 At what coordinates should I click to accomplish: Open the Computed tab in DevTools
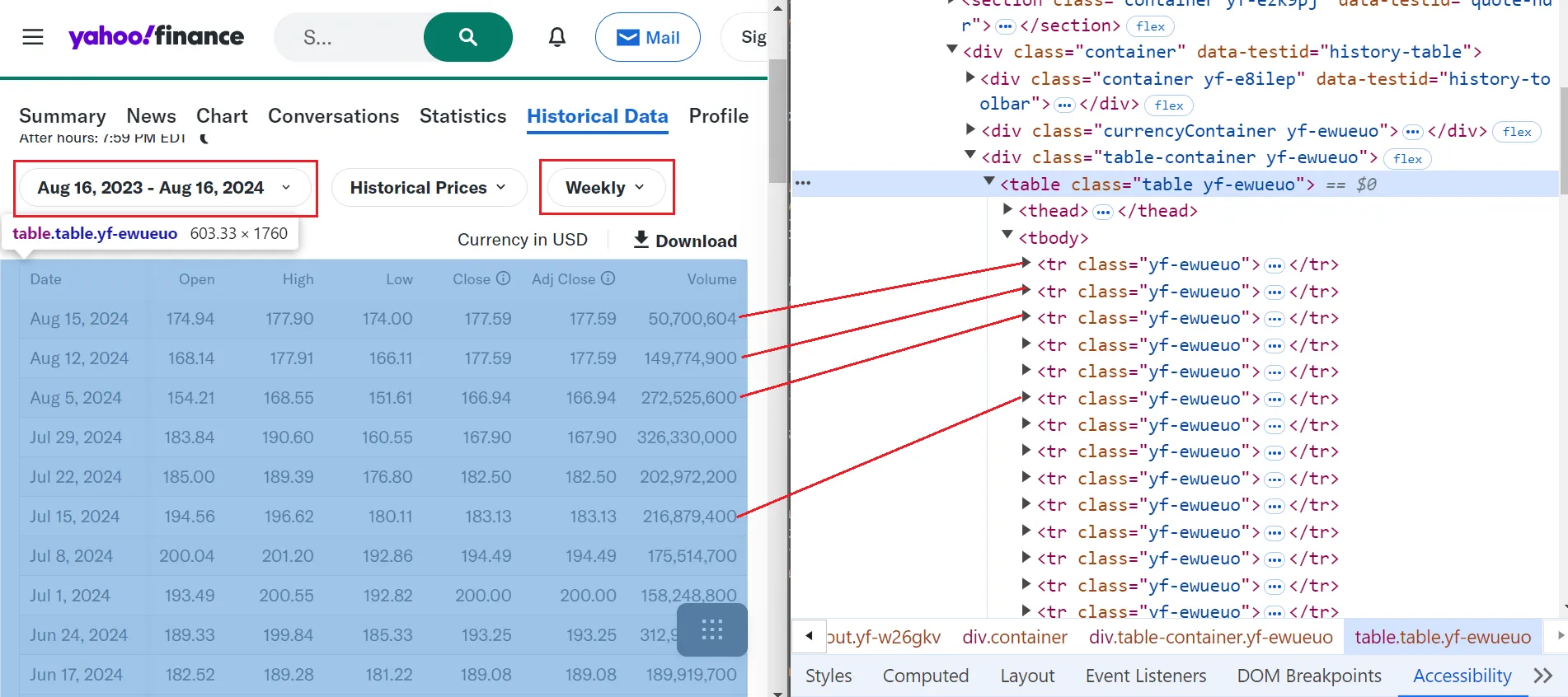[925, 676]
